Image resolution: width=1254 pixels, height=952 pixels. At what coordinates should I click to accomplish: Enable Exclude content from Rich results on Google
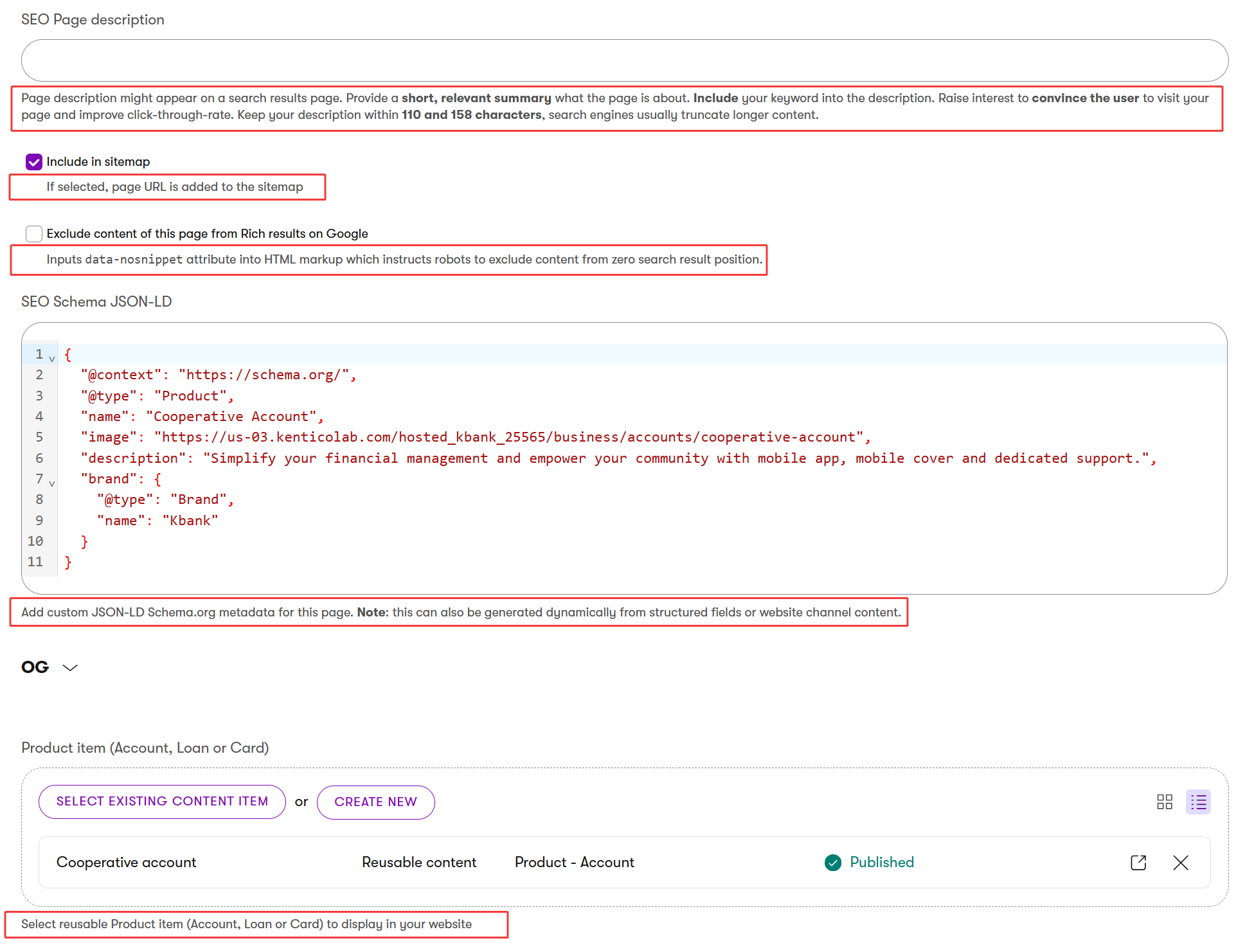33,233
